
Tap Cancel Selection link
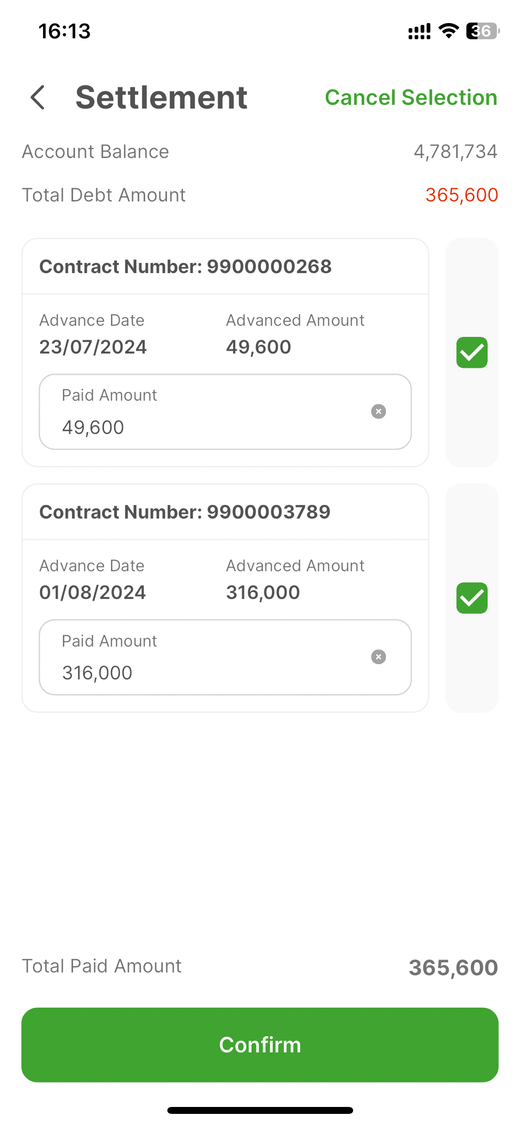click(x=411, y=98)
